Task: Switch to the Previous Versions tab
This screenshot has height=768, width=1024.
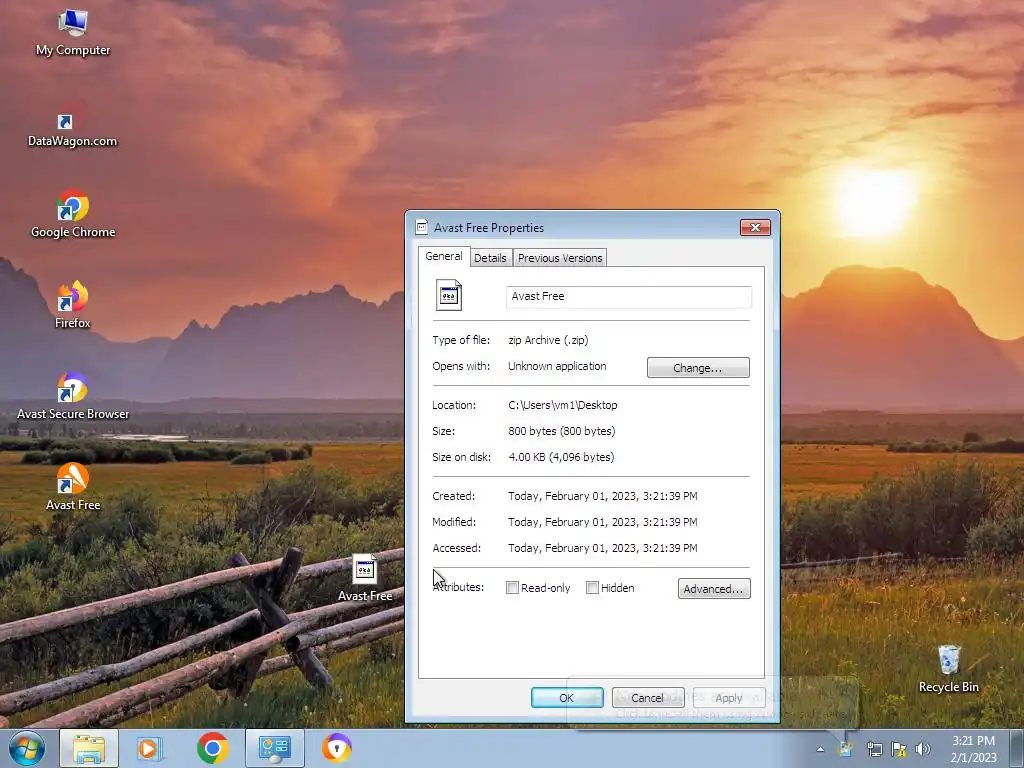Action: pos(560,258)
